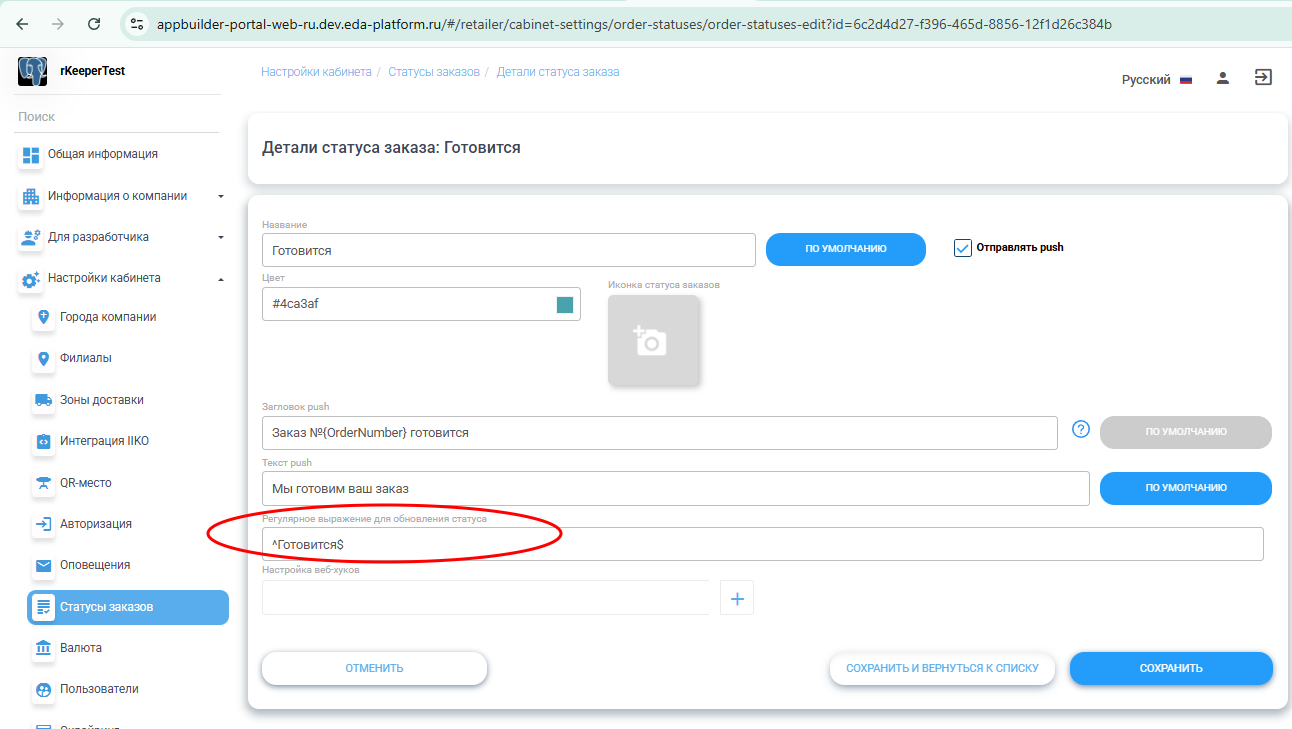This screenshot has width=1292, height=729.
Task: Click the add webhook plus icon
Action: [737, 598]
